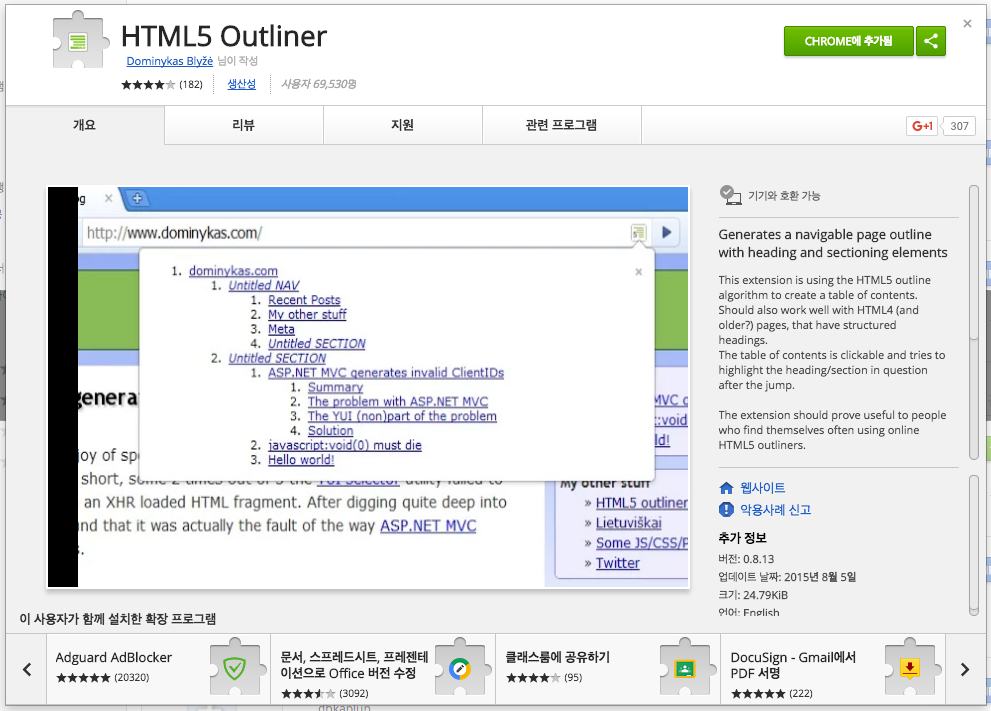Open author link Dominykas Blyžė
Screen dimensions: 991x711
(169, 61)
